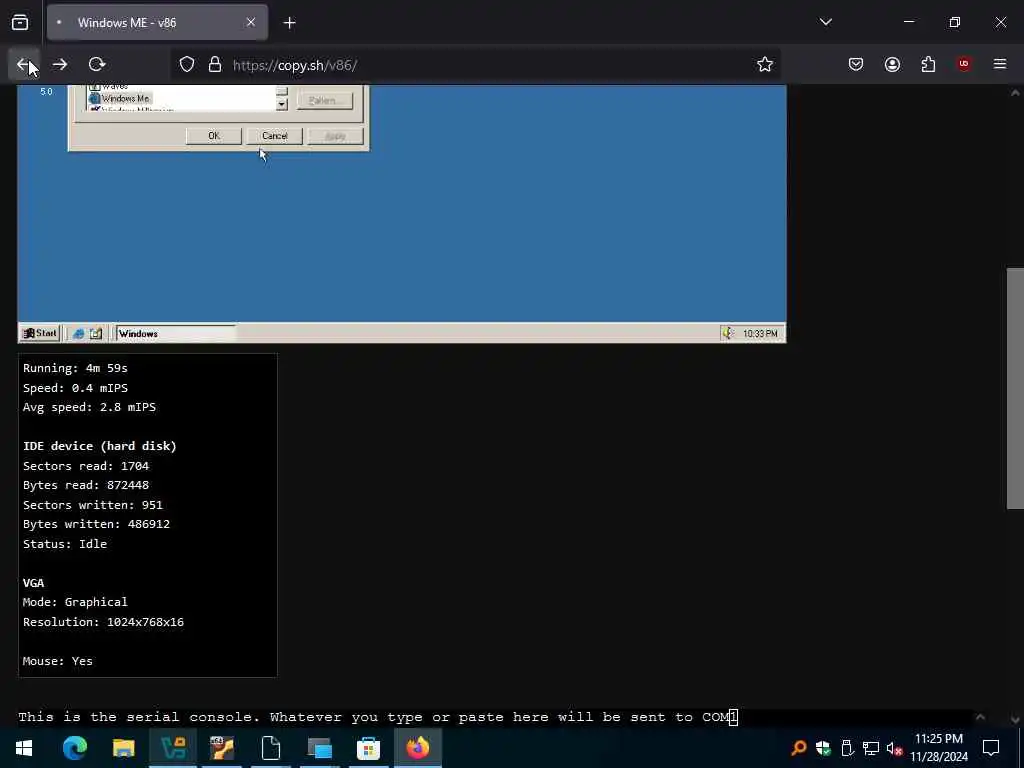The width and height of the screenshot is (1024, 768).
Task: Click the serial console scroll-up arrow
Action: coord(980,717)
